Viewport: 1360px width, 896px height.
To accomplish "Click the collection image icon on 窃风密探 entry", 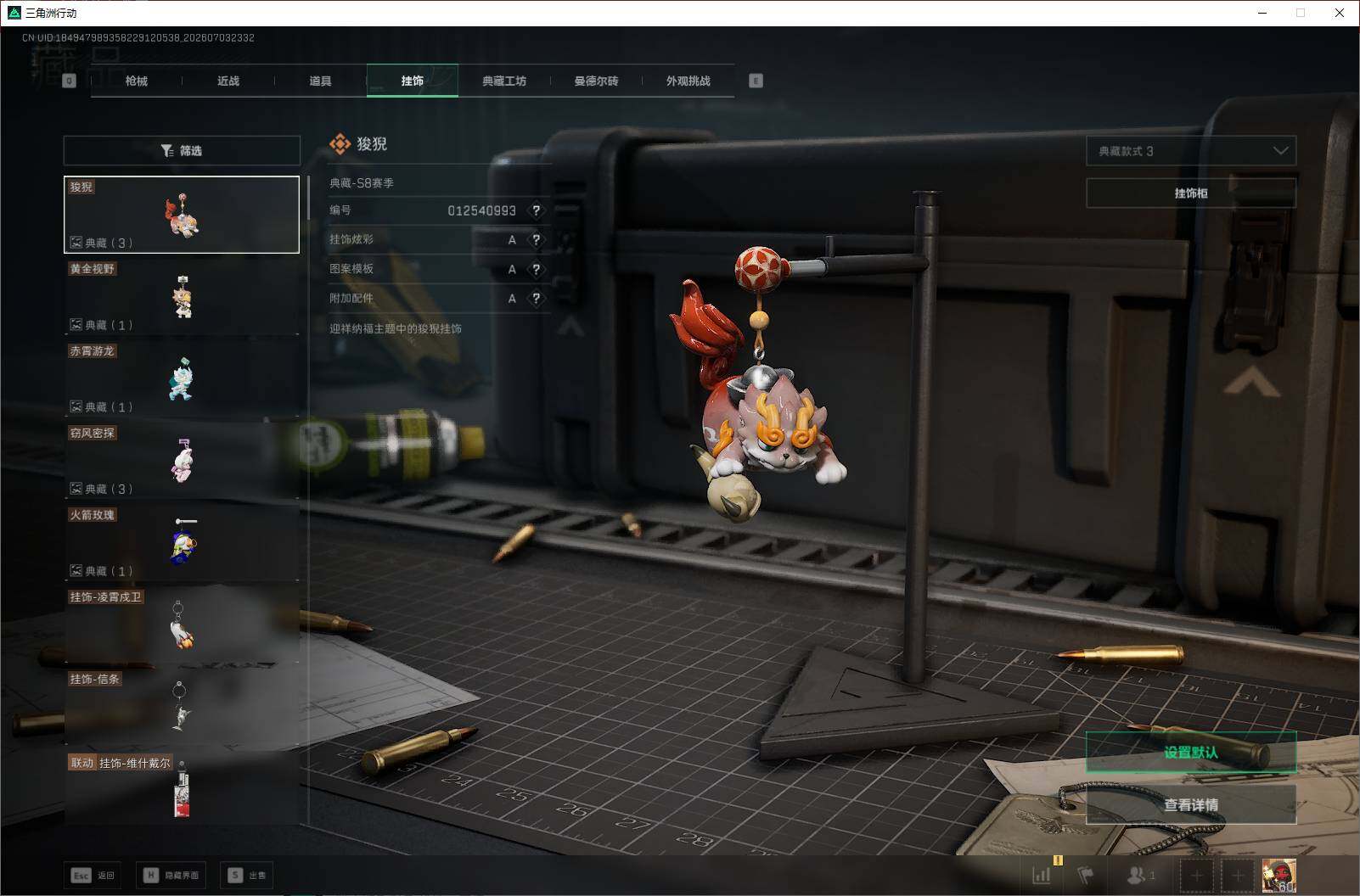I will tap(76, 489).
